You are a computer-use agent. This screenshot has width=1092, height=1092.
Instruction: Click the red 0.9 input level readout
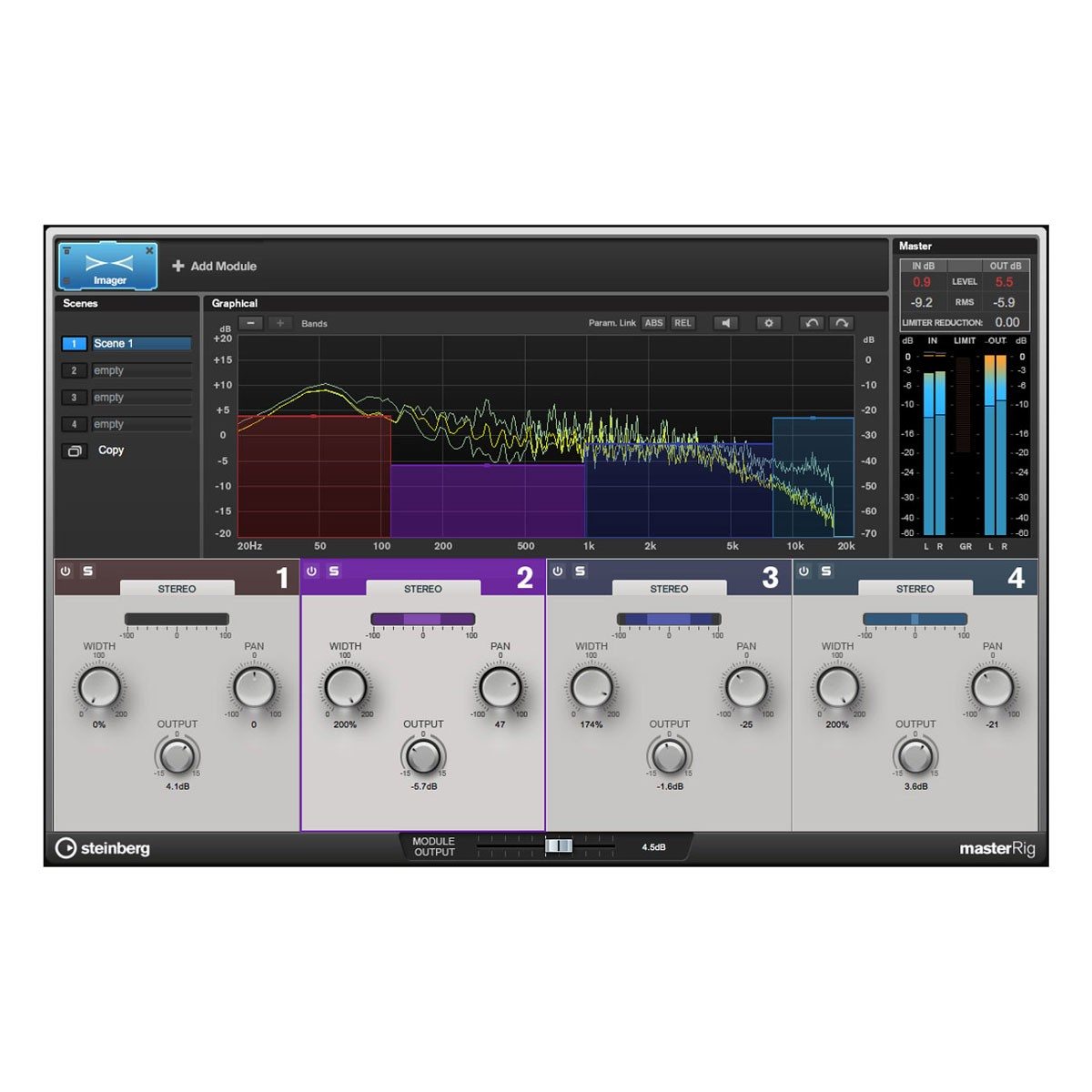coord(922,282)
